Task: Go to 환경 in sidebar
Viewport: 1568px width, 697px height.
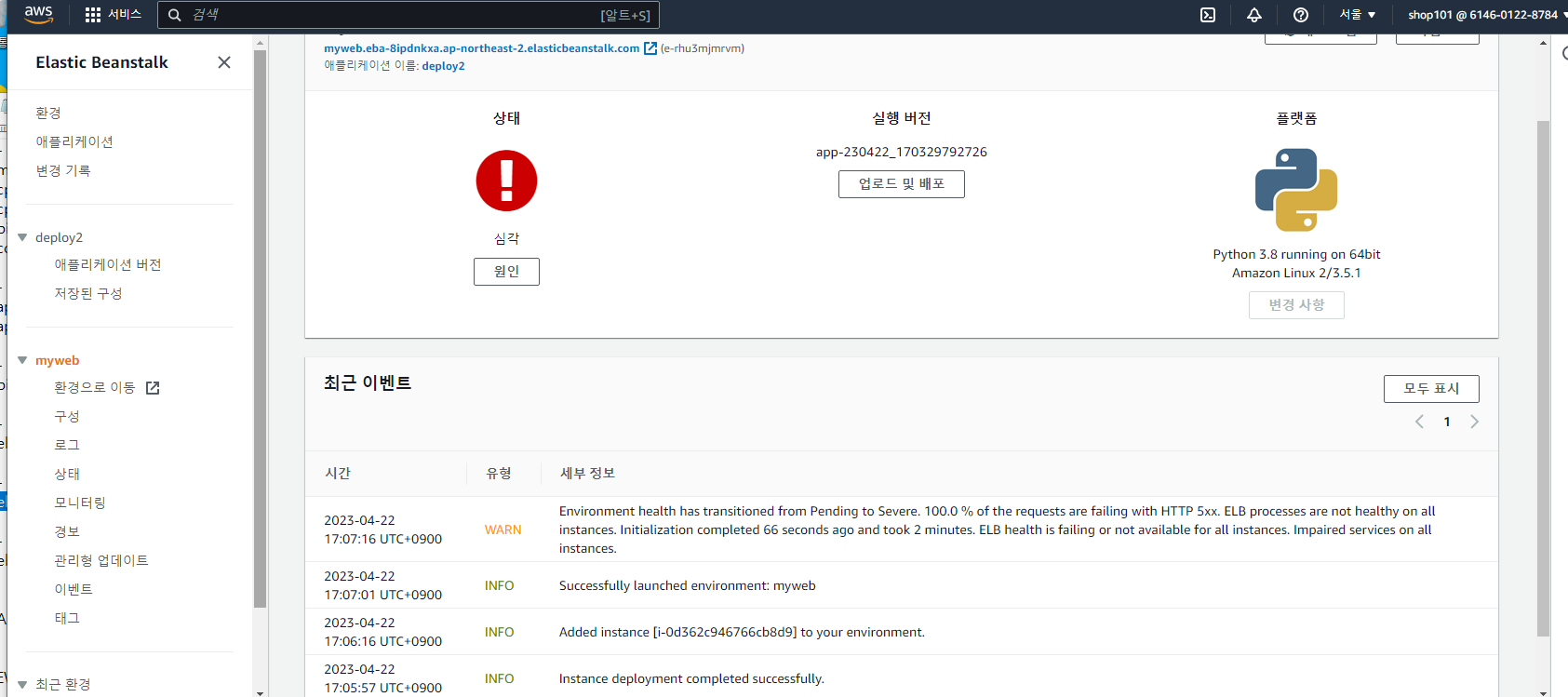Action: tap(48, 113)
